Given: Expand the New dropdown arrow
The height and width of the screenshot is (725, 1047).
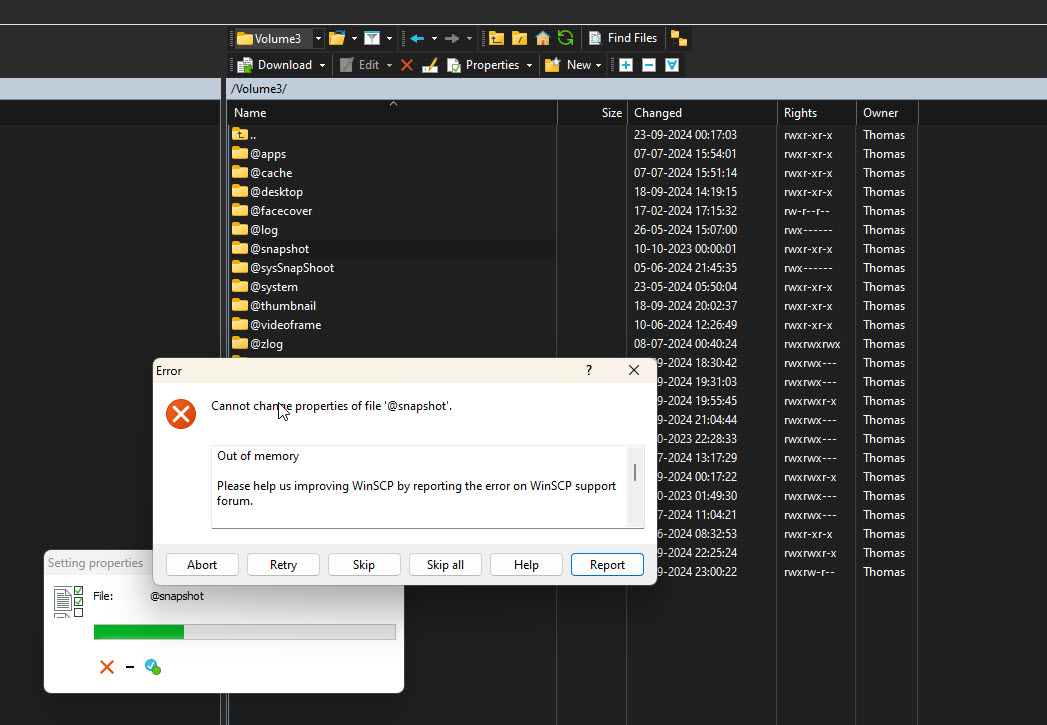Looking at the screenshot, I should point(598,65).
